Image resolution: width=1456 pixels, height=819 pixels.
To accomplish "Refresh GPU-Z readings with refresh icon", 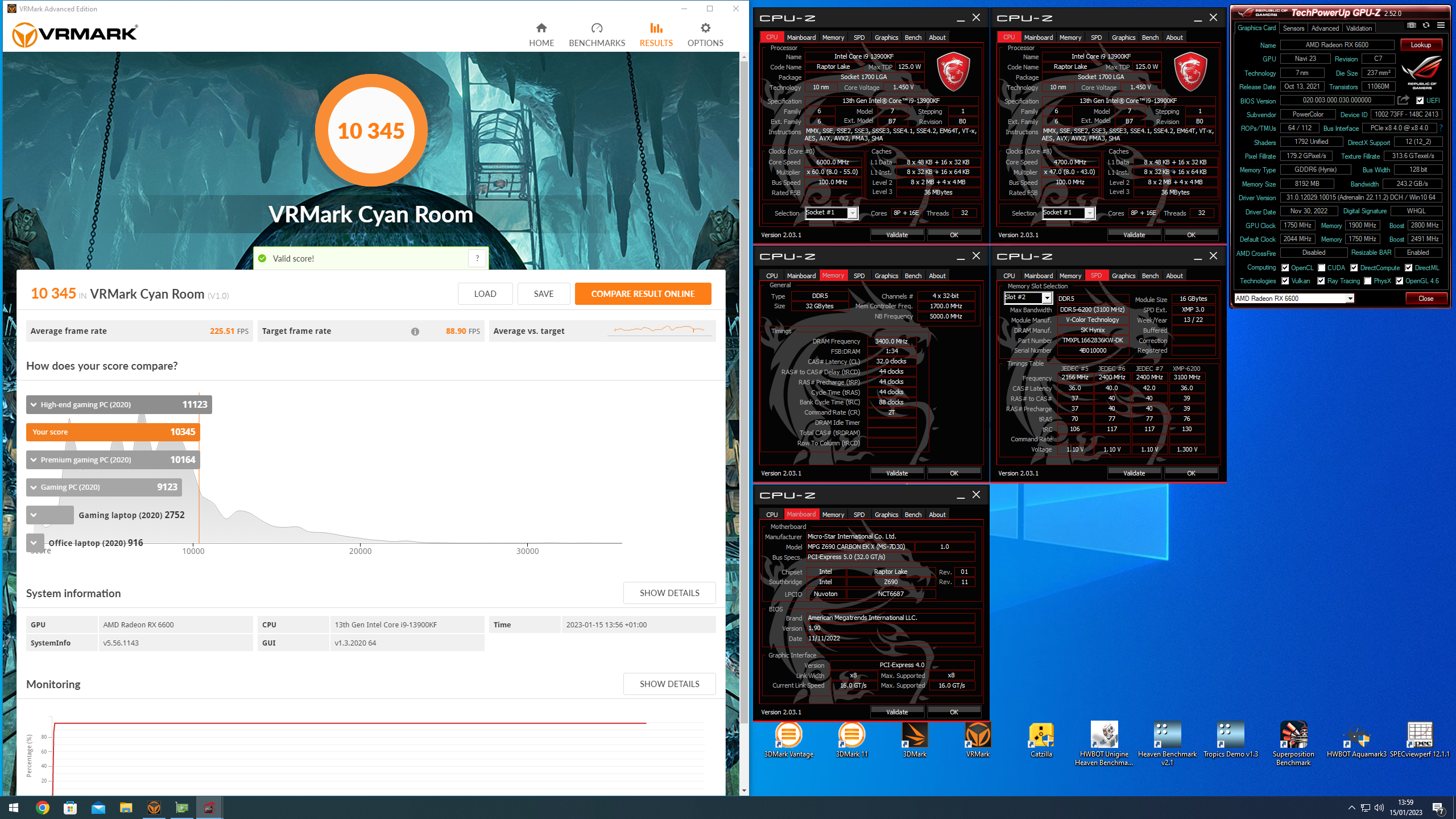I will tap(1426, 25).
